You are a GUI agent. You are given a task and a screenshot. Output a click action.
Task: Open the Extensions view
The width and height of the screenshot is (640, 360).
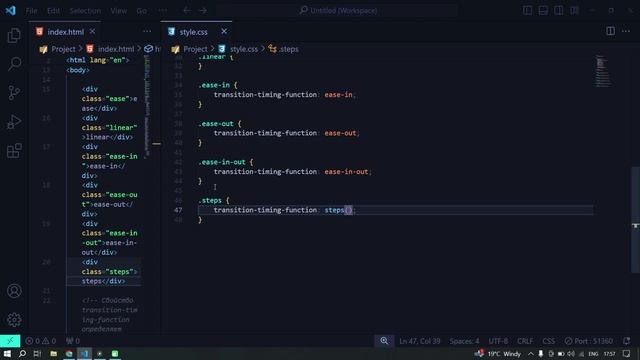point(14,151)
